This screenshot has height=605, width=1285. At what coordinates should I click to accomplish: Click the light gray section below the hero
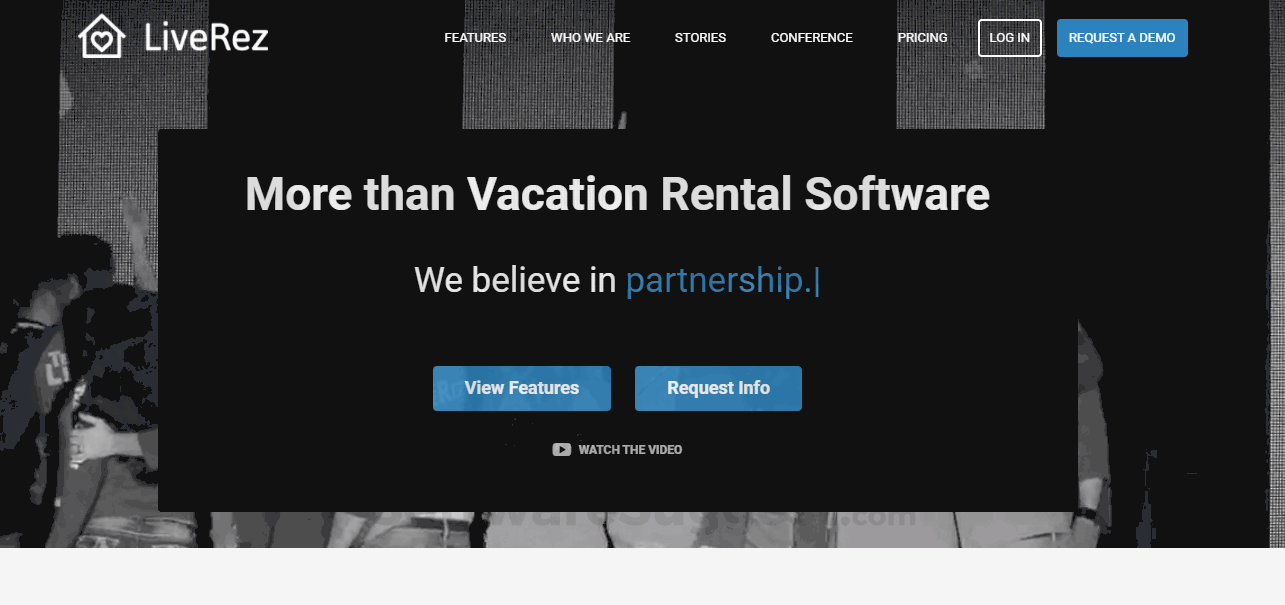coord(642,577)
